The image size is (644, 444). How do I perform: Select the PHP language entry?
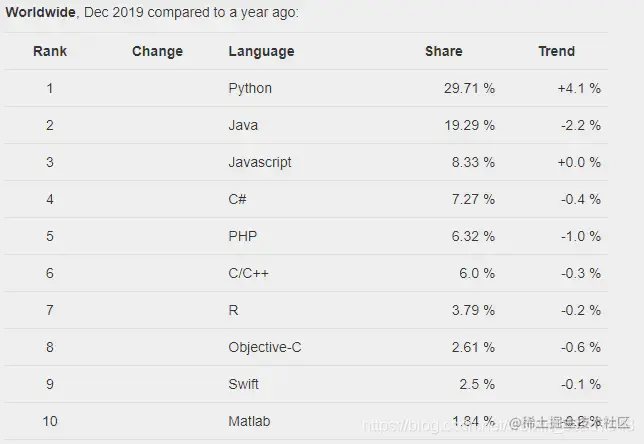click(x=242, y=236)
